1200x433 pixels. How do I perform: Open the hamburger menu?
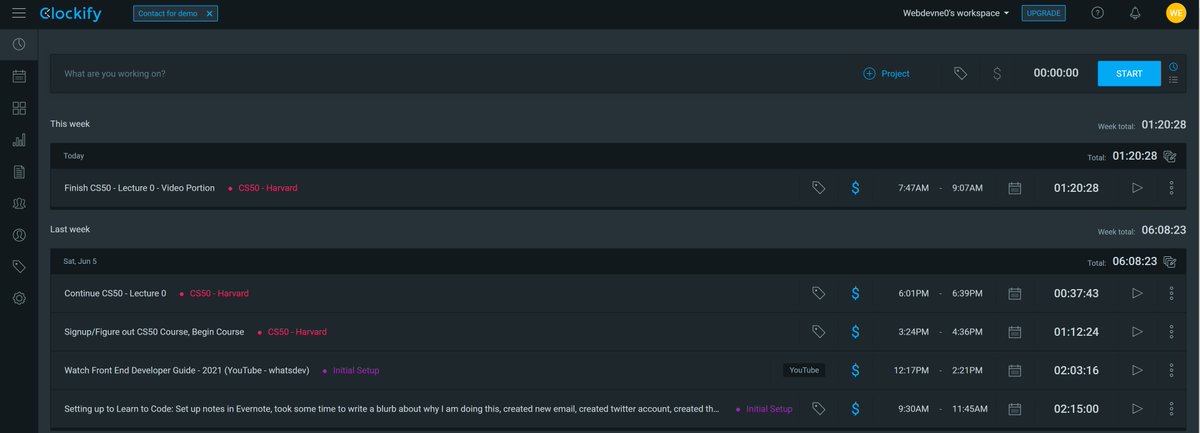point(19,13)
